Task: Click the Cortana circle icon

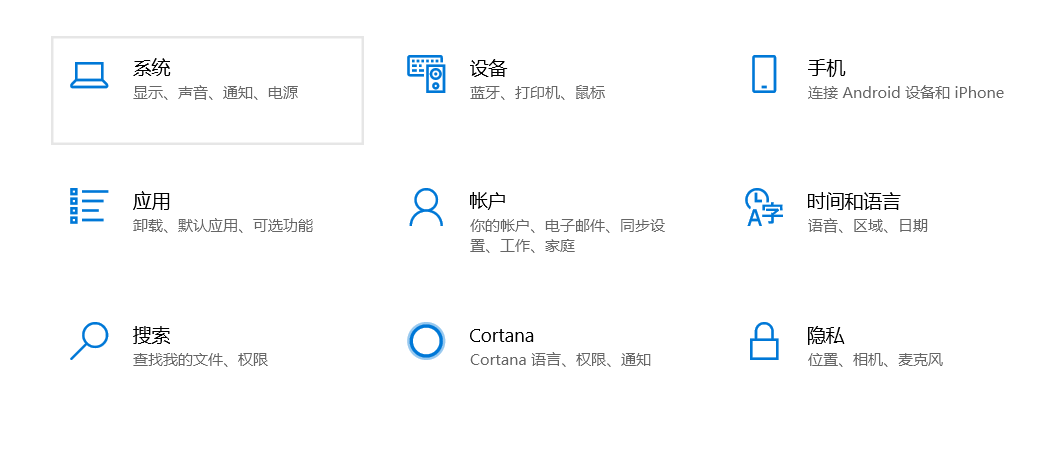Action: [x=426, y=341]
